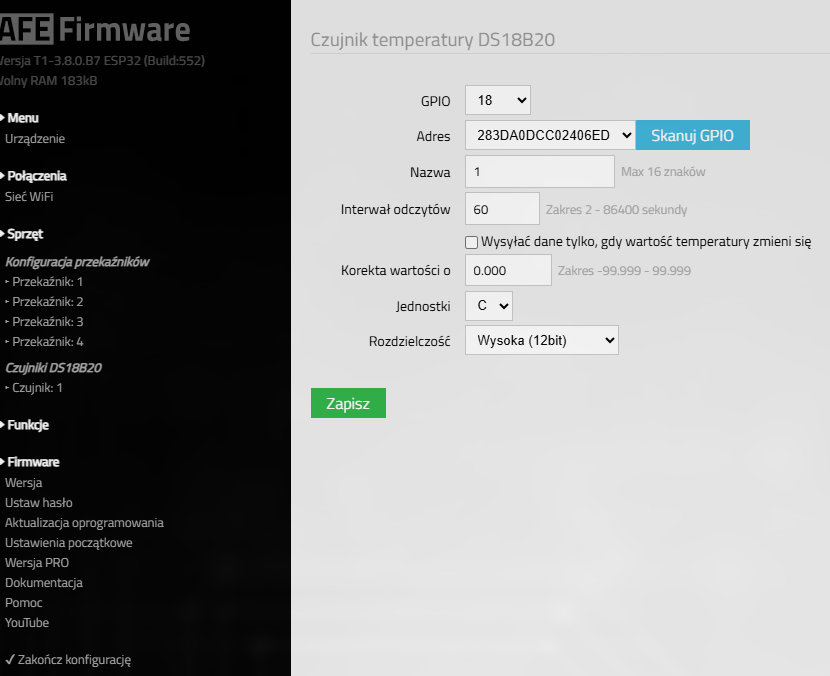Open the Jednostki units dropdown
This screenshot has height=676, width=830.
tap(489, 305)
